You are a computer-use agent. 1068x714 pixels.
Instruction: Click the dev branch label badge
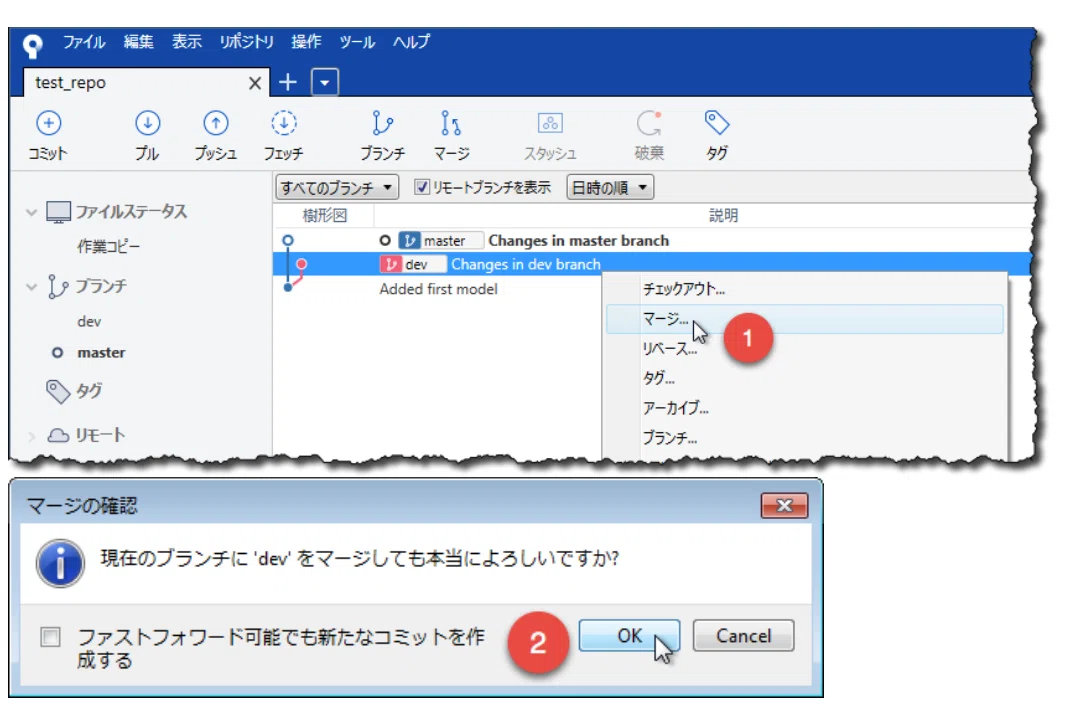(x=413, y=264)
